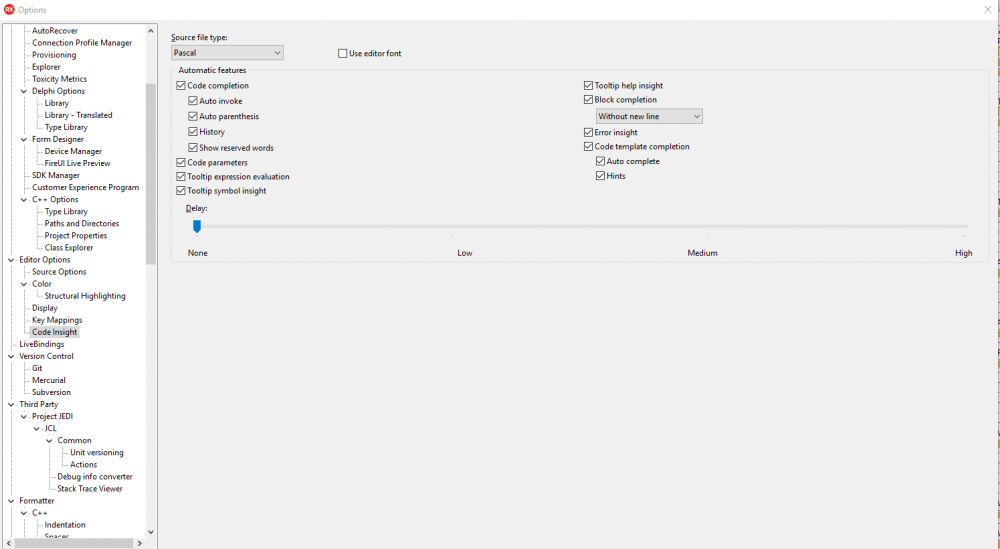Toggle Error insight checkbox
The width and height of the screenshot is (1000, 549).
click(589, 133)
